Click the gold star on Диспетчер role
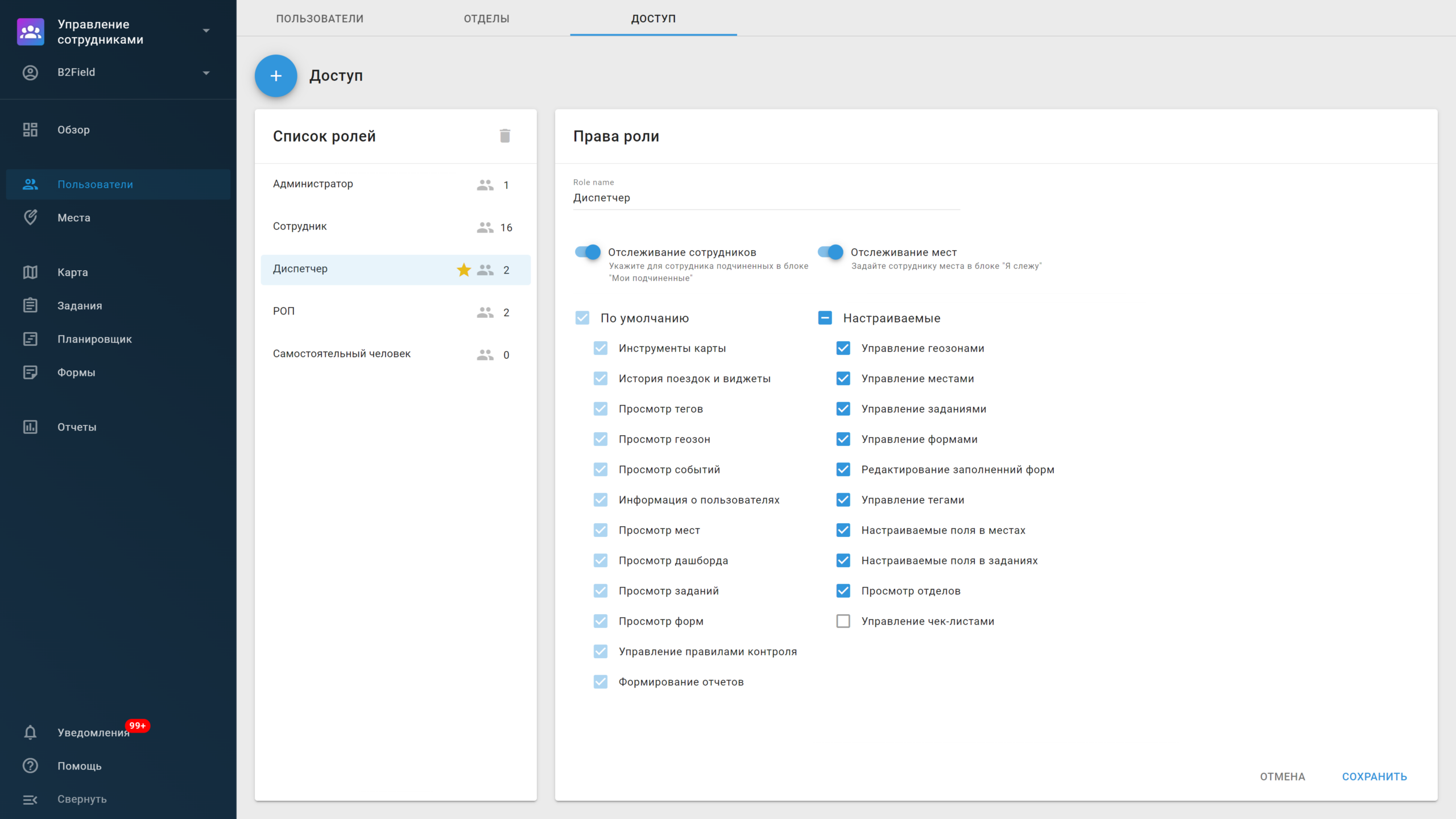 pos(464,270)
